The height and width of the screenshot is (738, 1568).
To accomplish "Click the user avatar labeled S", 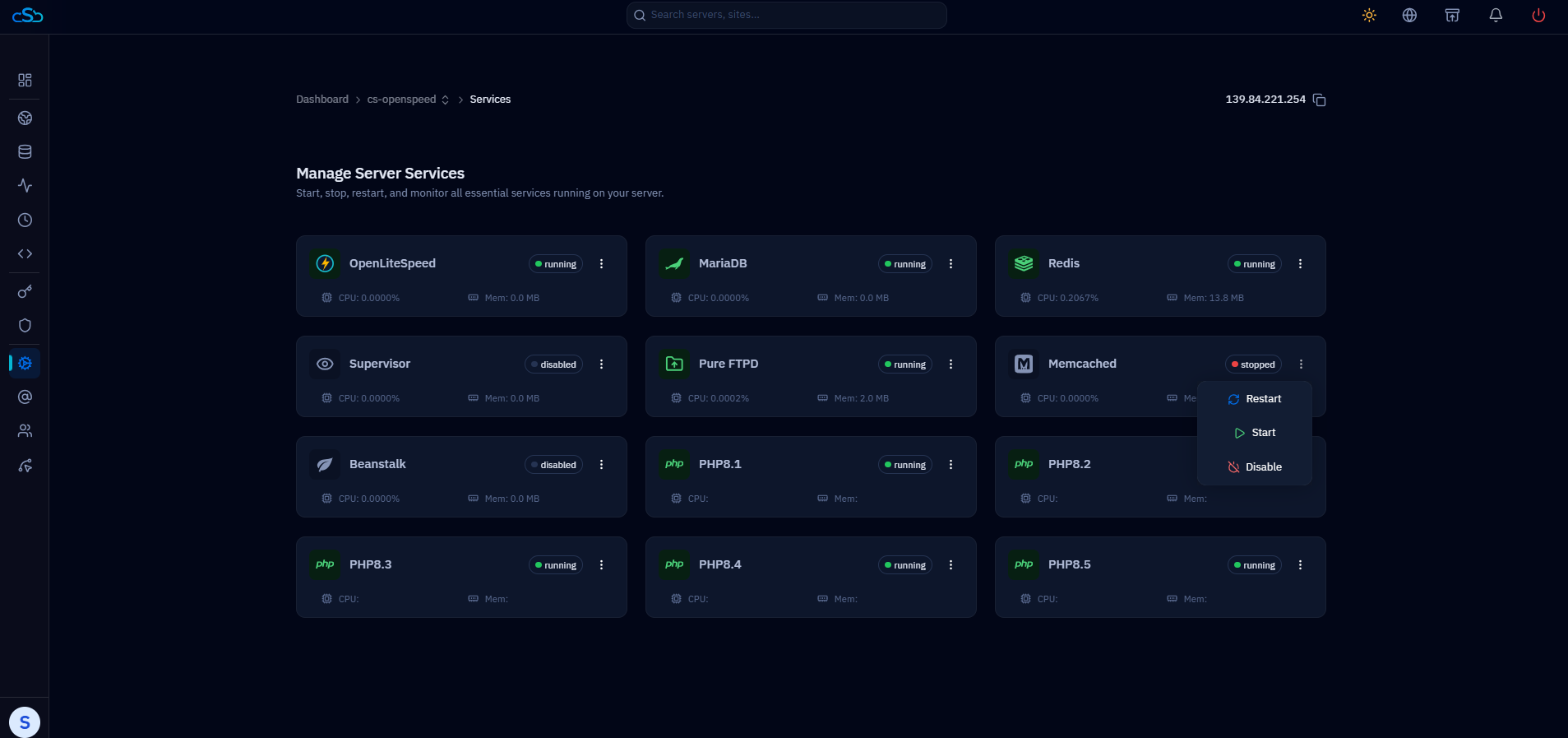I will point(25,722).
